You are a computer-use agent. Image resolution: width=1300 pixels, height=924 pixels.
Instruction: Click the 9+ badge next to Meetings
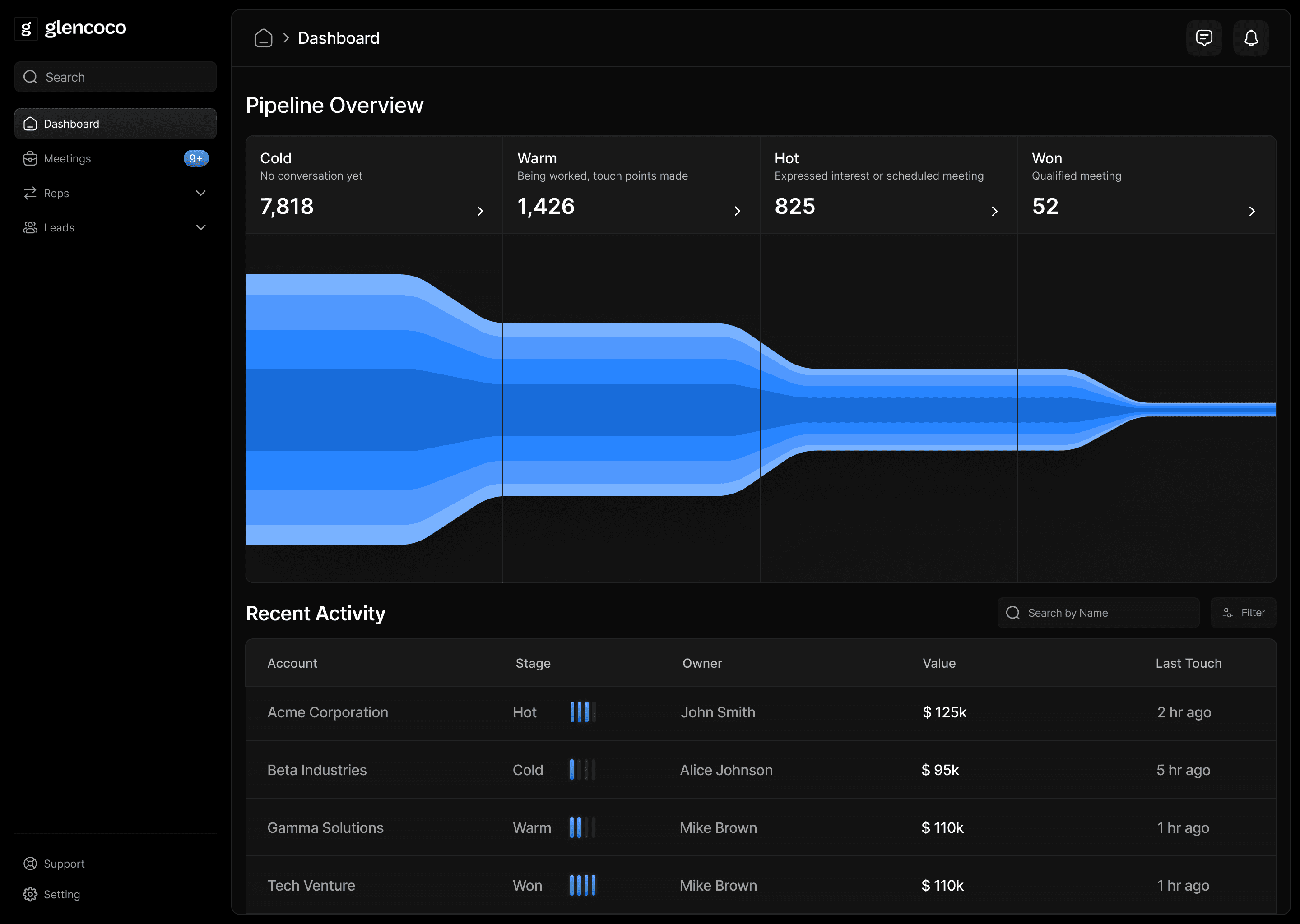tap(195, 158)
